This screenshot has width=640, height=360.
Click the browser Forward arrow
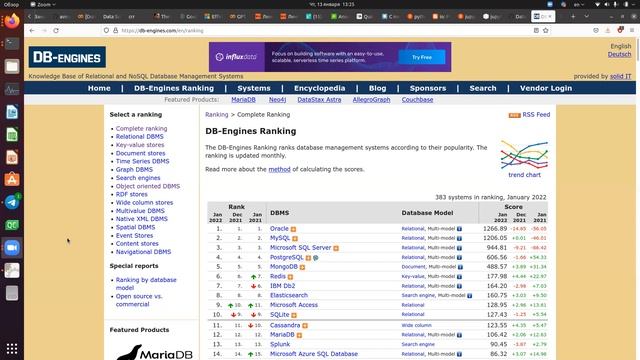tap(44, 31)
